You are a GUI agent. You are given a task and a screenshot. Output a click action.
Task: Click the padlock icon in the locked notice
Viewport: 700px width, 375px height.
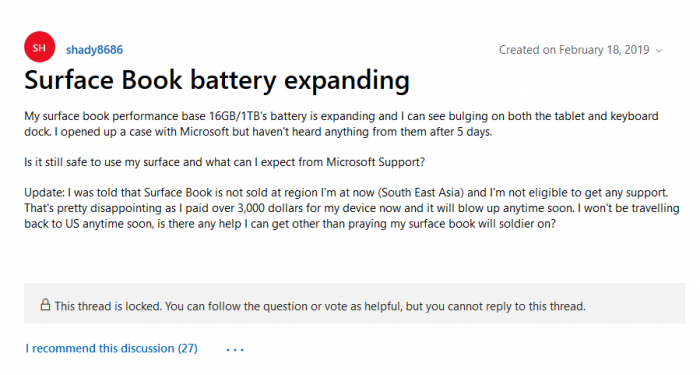coord(45,305)
